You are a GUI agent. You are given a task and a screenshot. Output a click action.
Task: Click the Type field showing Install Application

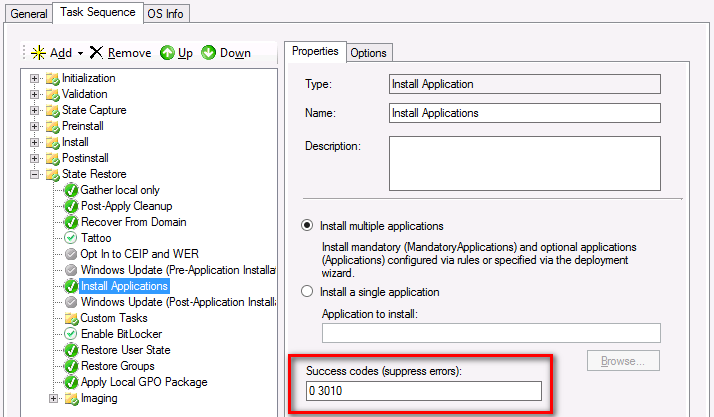525,84
